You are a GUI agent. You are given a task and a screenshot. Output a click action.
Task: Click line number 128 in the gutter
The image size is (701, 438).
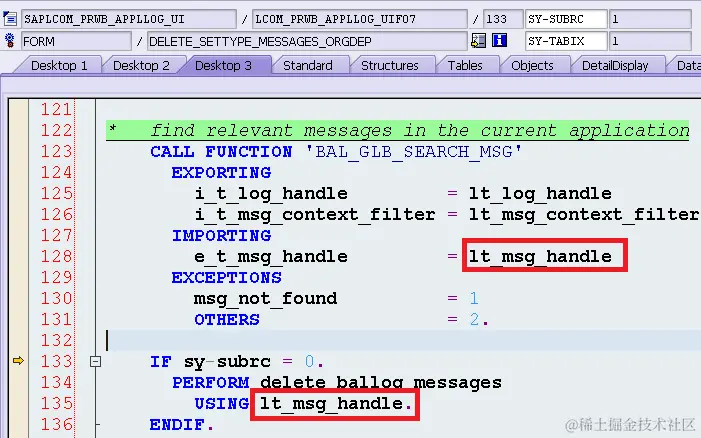[x=56, y=256]
